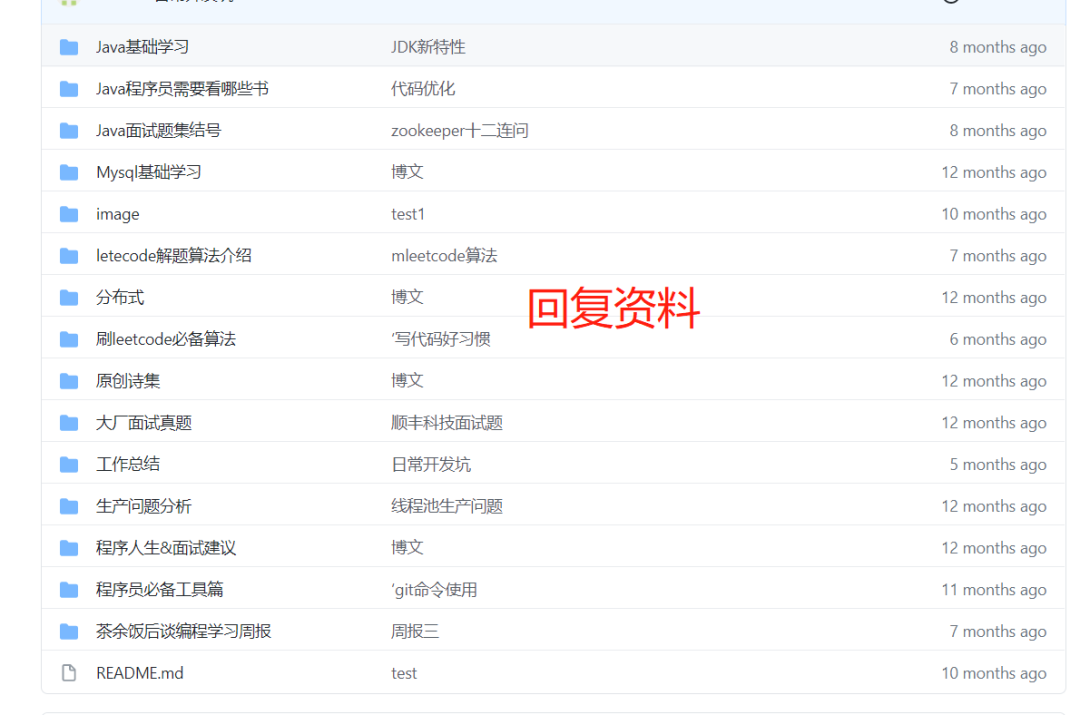Click 7 months ago in letecode解题算法介绍 row

click(x=998, y=256)
